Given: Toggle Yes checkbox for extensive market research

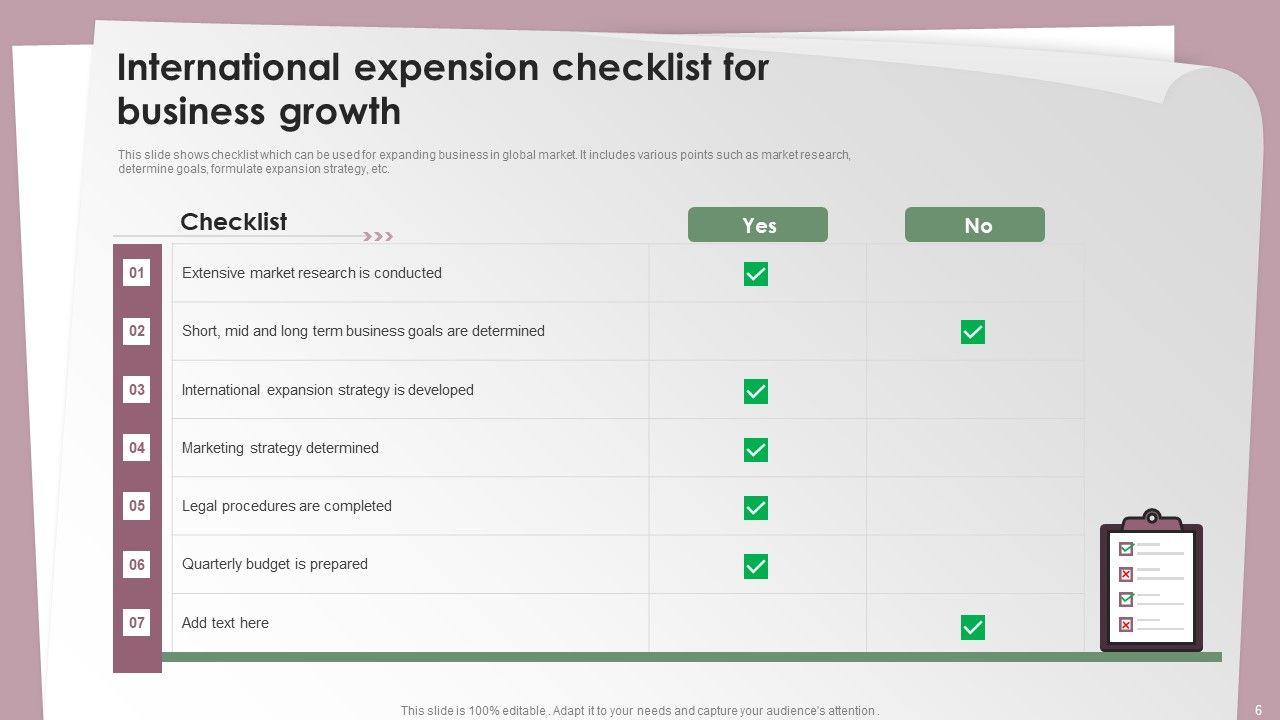Looking at the screenshot, I should 756,274.
